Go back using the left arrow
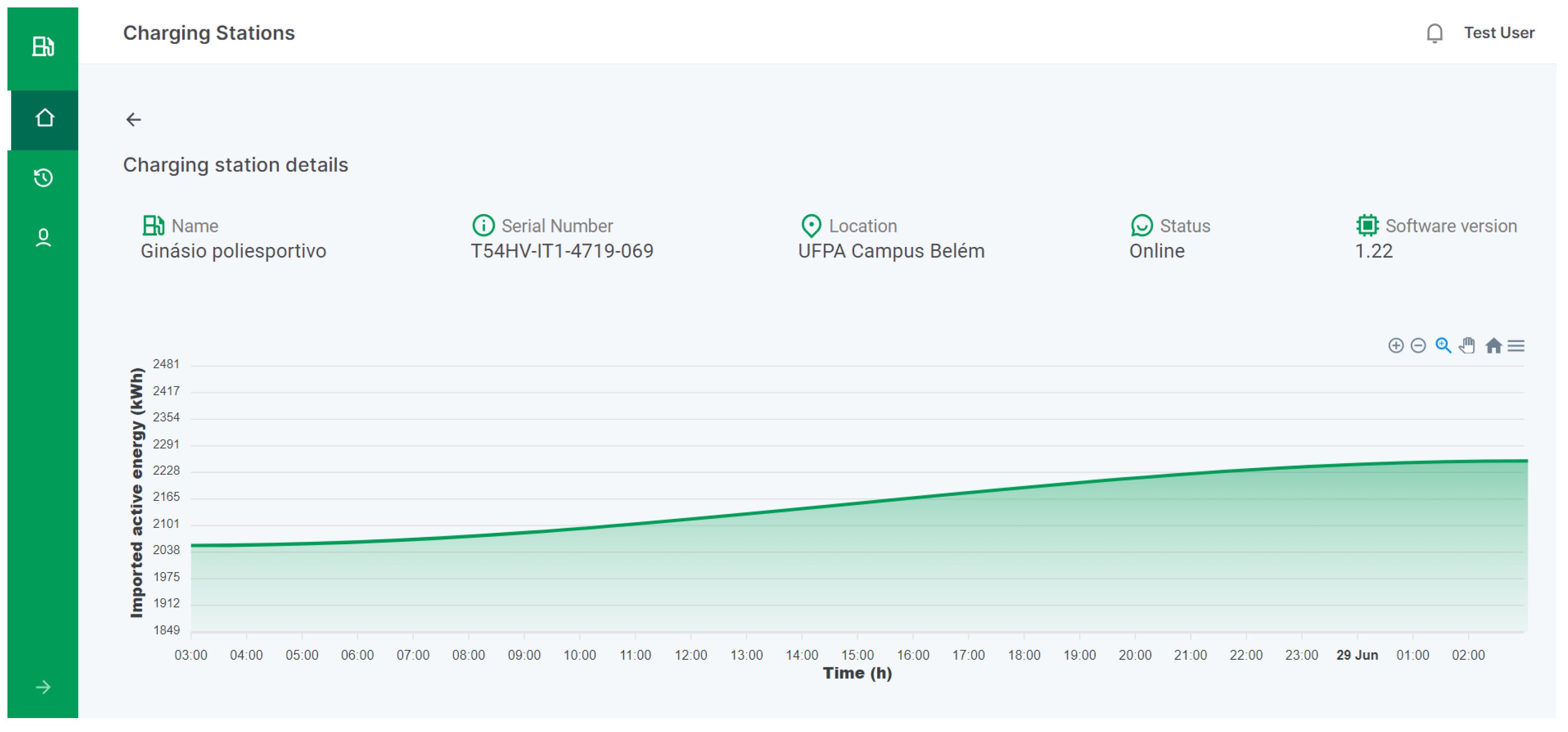 [133, 120]
